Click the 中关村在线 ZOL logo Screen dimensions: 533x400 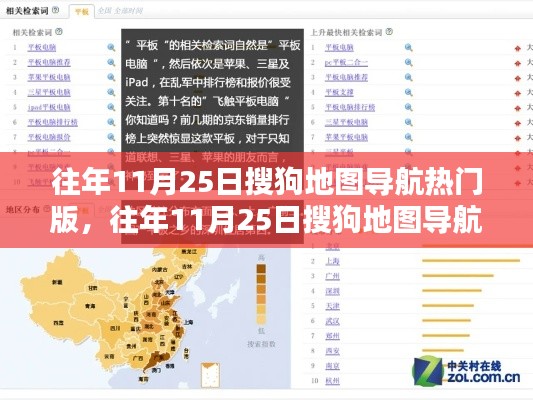[466, 371]
